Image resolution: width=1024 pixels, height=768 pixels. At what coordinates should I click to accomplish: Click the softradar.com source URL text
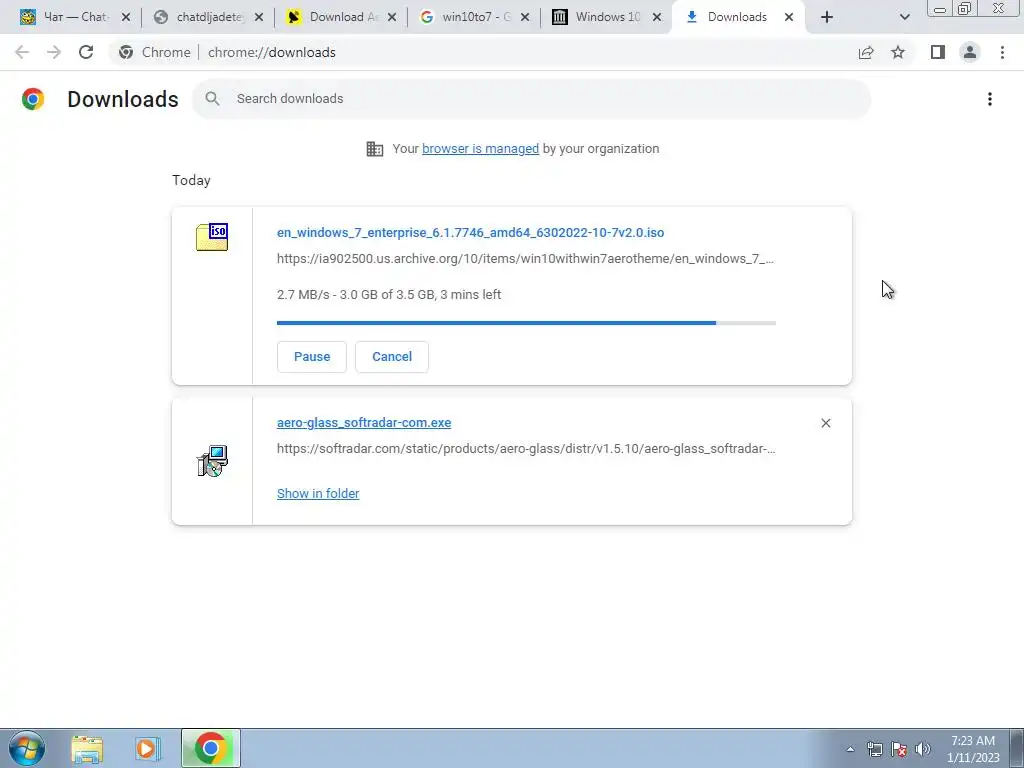(526, 449)
